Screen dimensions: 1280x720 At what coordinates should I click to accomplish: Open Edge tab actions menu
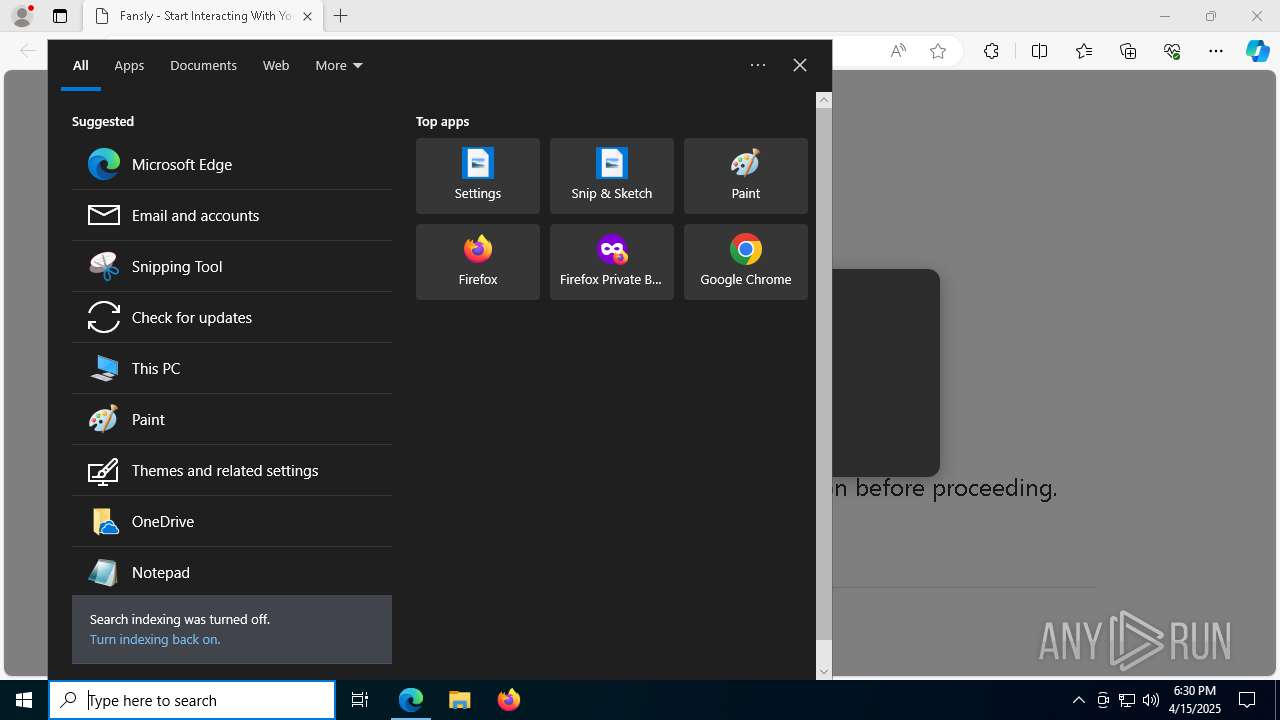pyautogui.click(x=60, y=16)
